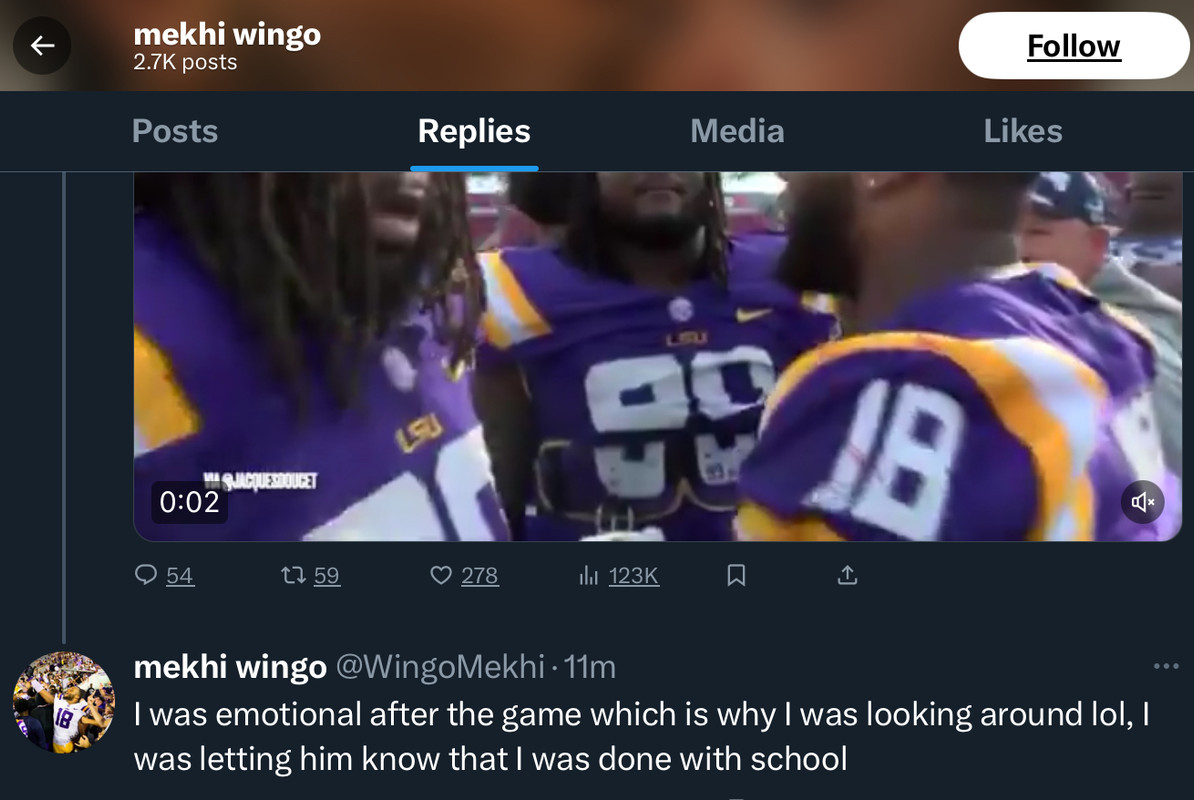Play the LSU players video
Image resolution: width=1194 pixels, height=800 pixels.
coord(657,355)
